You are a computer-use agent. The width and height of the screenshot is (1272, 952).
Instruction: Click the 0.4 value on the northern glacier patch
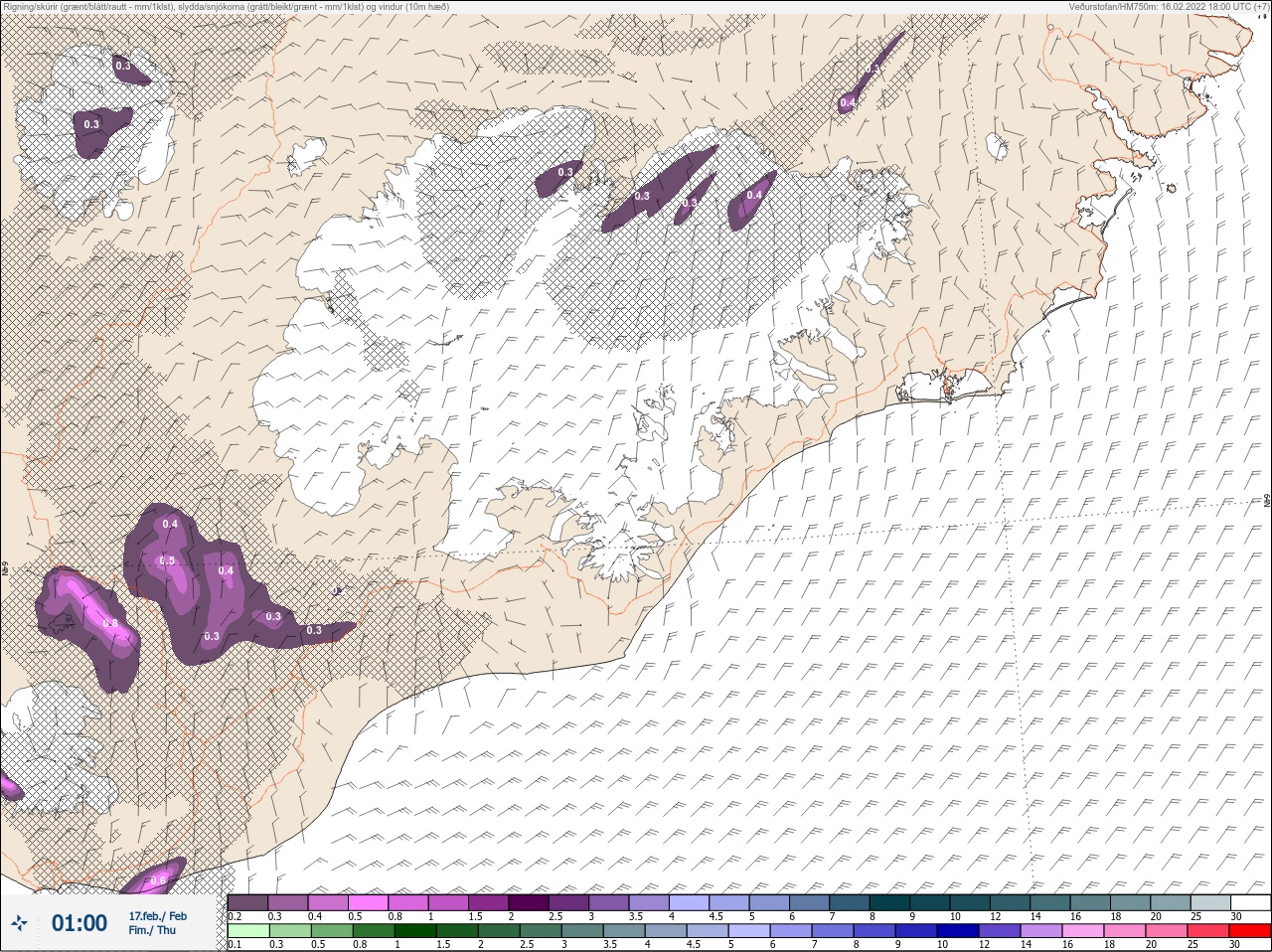754,195
